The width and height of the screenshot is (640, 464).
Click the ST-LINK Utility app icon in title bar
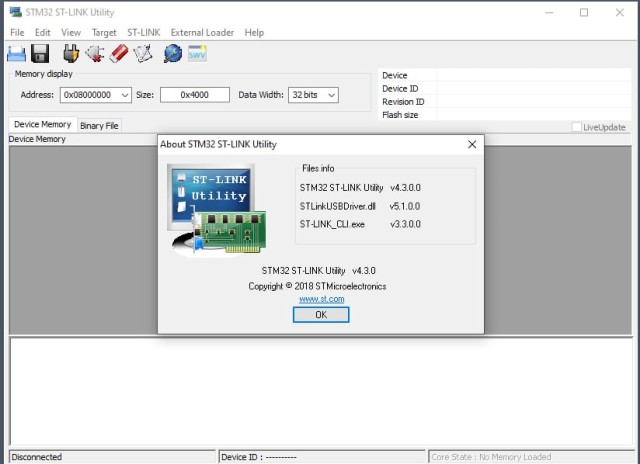click(16, 12)
